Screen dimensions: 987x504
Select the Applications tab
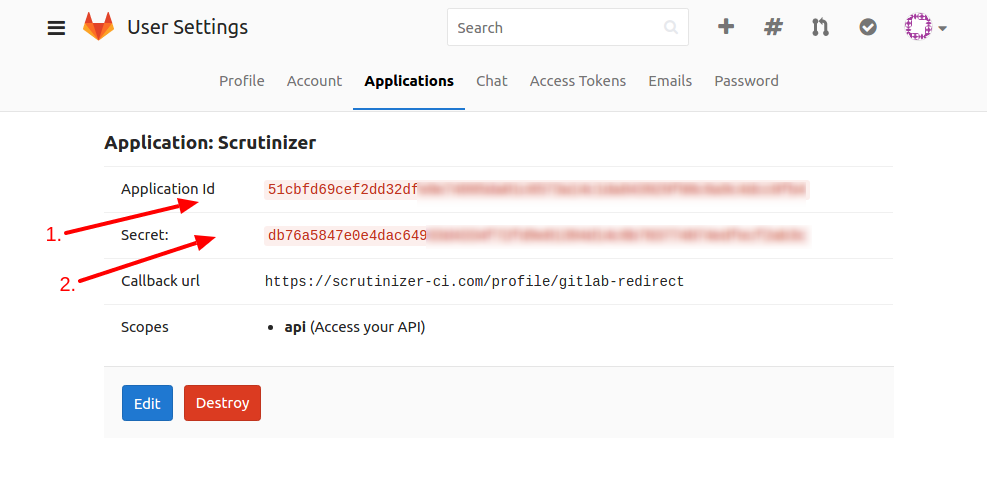(409, 81)
